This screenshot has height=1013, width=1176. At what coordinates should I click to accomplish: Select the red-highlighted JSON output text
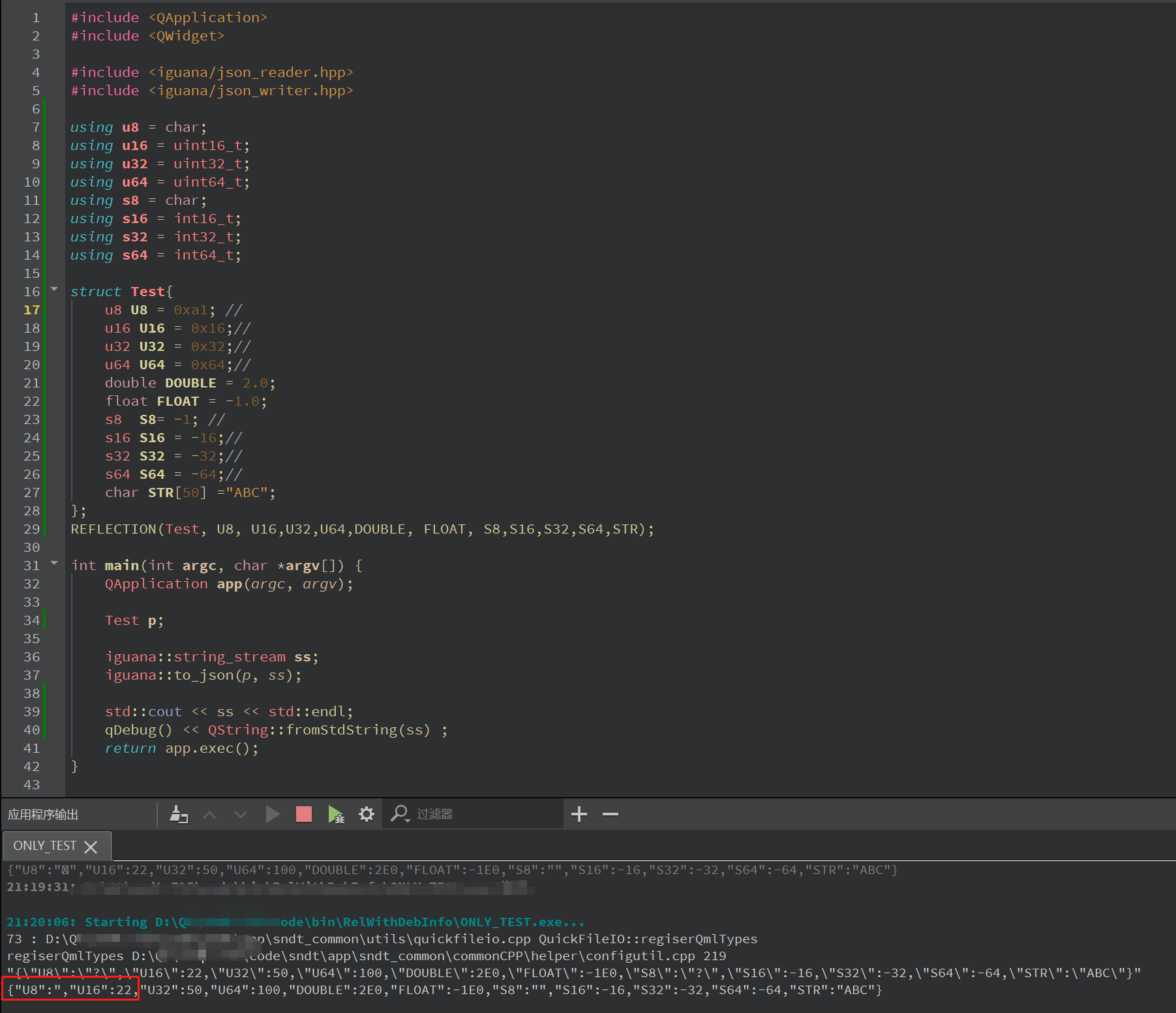coord(70,990)
